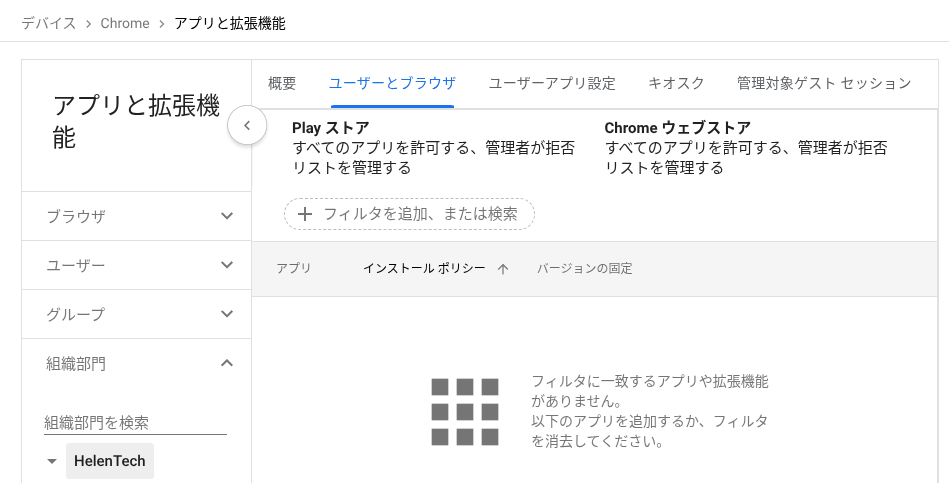Collapse the 組織部門 section

227,363
